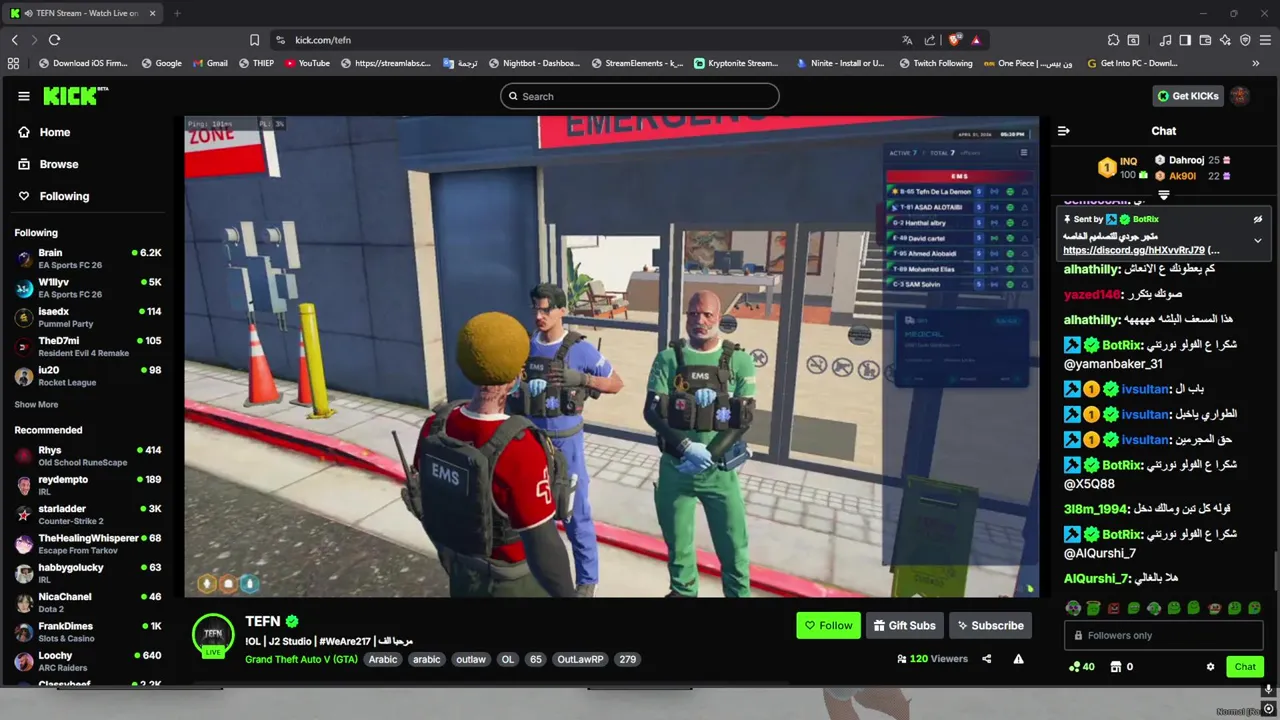Click the OutLawRP tag
1280x720 pixels.
tap(580, 660)
